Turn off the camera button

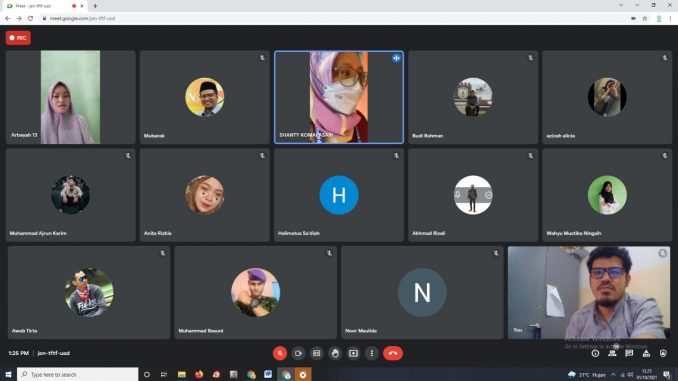pos(298,353)
